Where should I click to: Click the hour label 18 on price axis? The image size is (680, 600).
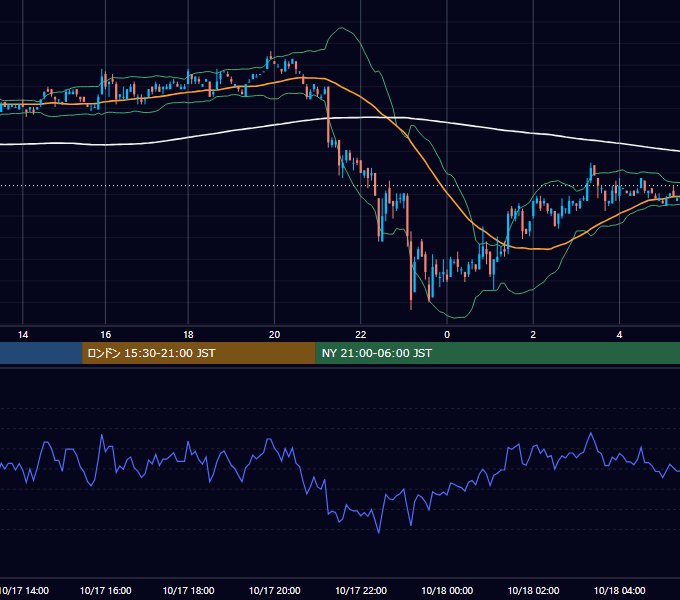pos(188,335)
